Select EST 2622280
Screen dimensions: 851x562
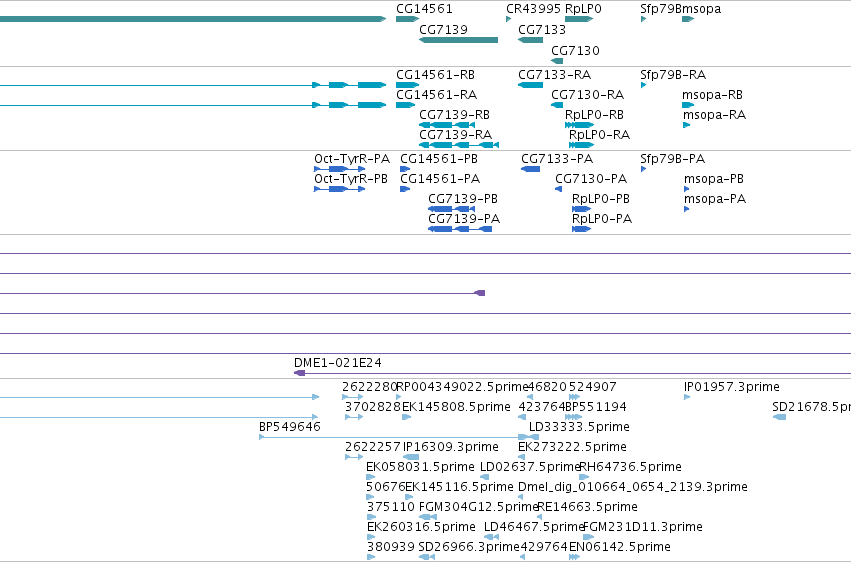370,387
